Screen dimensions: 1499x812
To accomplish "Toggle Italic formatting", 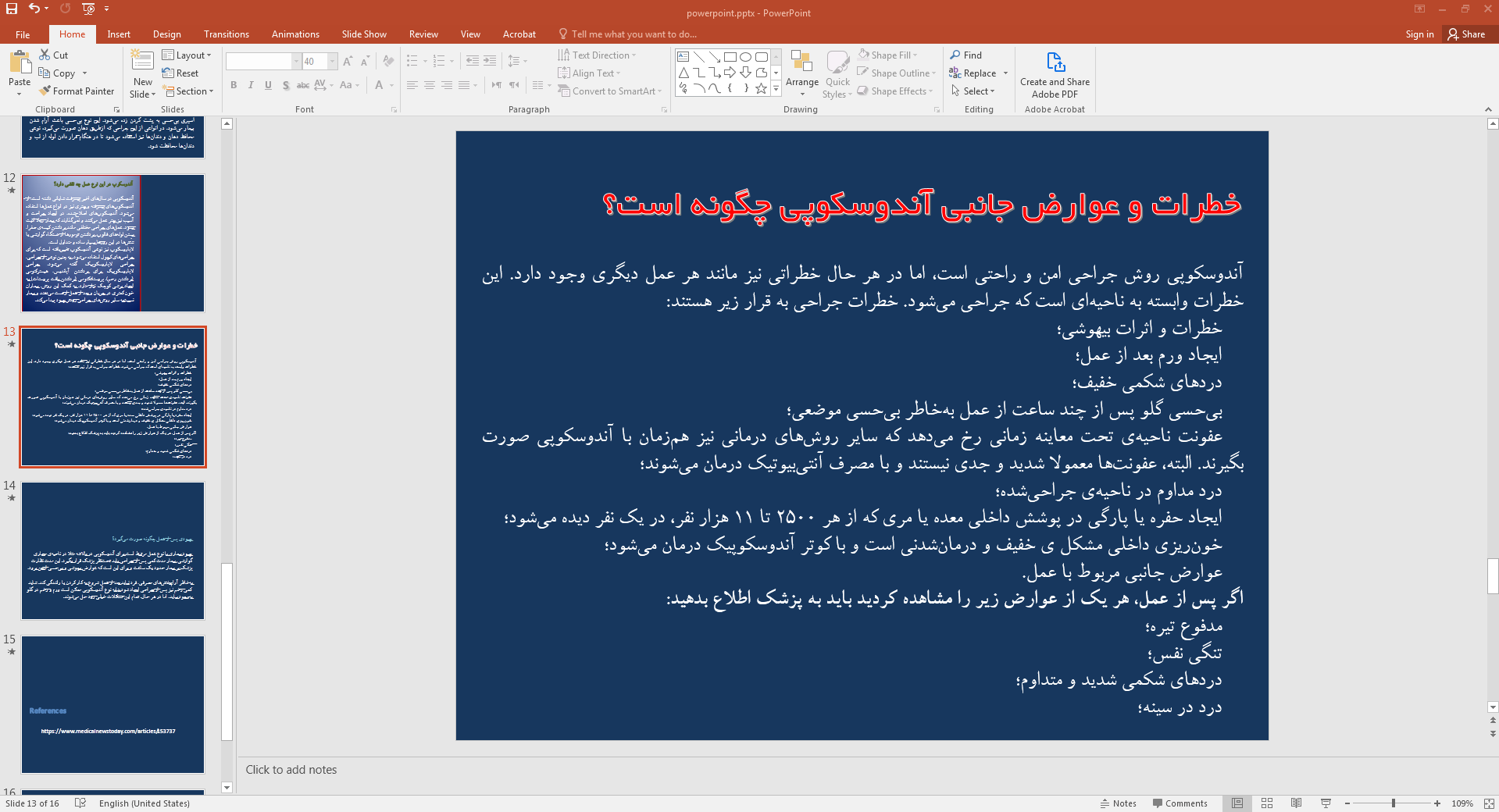I will (x=251, y=85).
